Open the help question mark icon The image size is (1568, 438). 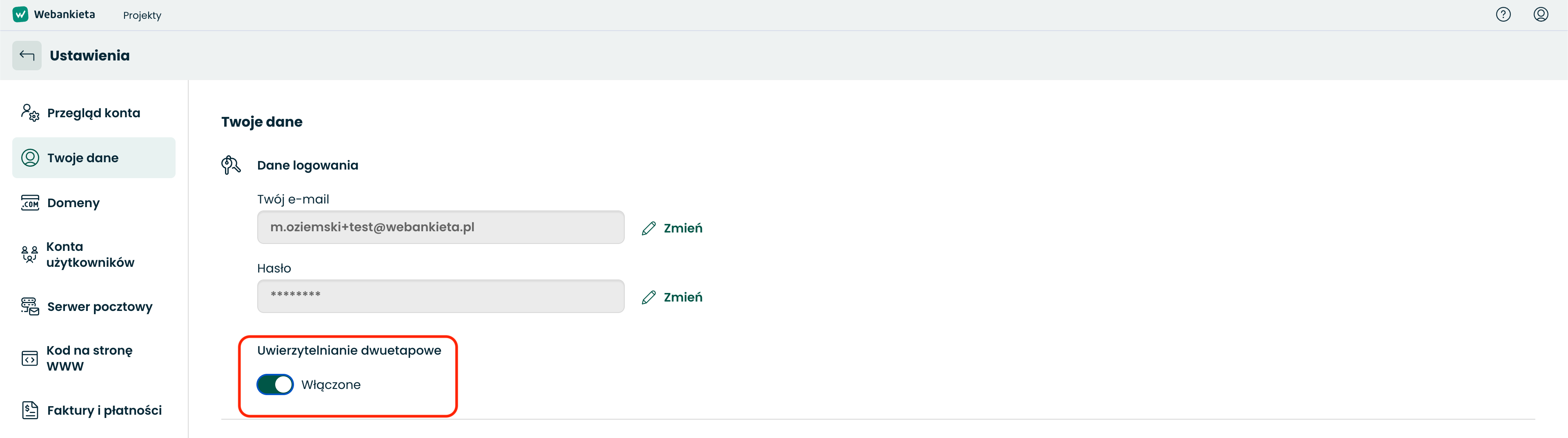[1503, 14]
